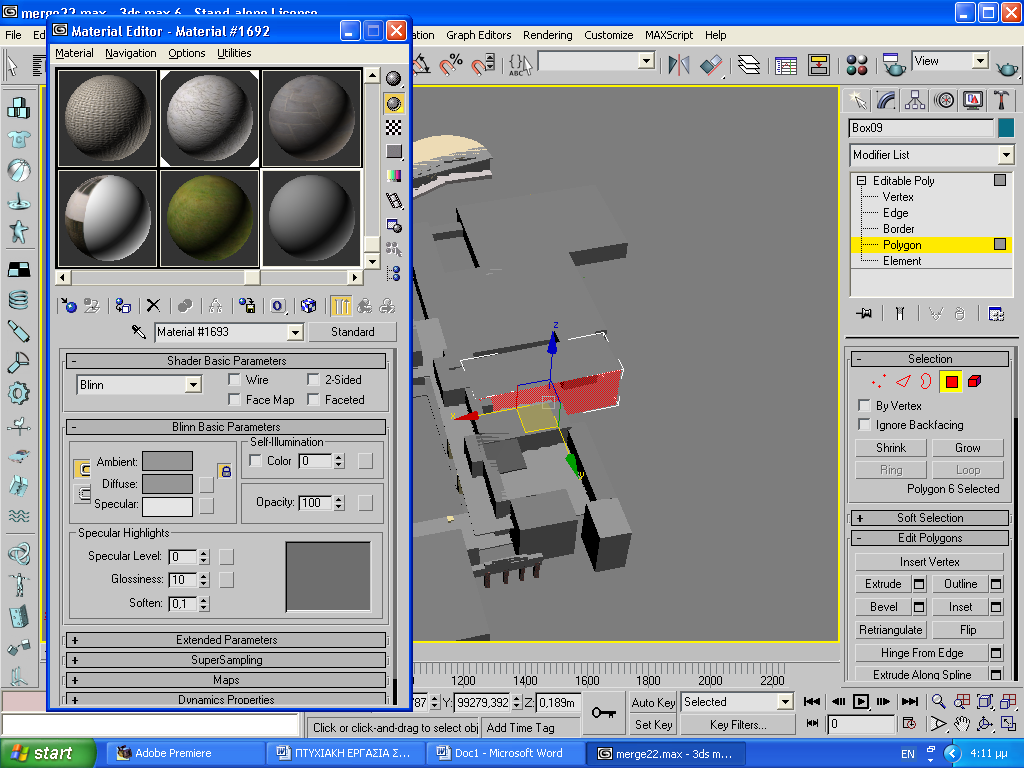The width and height of the screenshot is (1024, 768).
Task: Enable the 2-Sided checkbox
Action: point(313,379)
